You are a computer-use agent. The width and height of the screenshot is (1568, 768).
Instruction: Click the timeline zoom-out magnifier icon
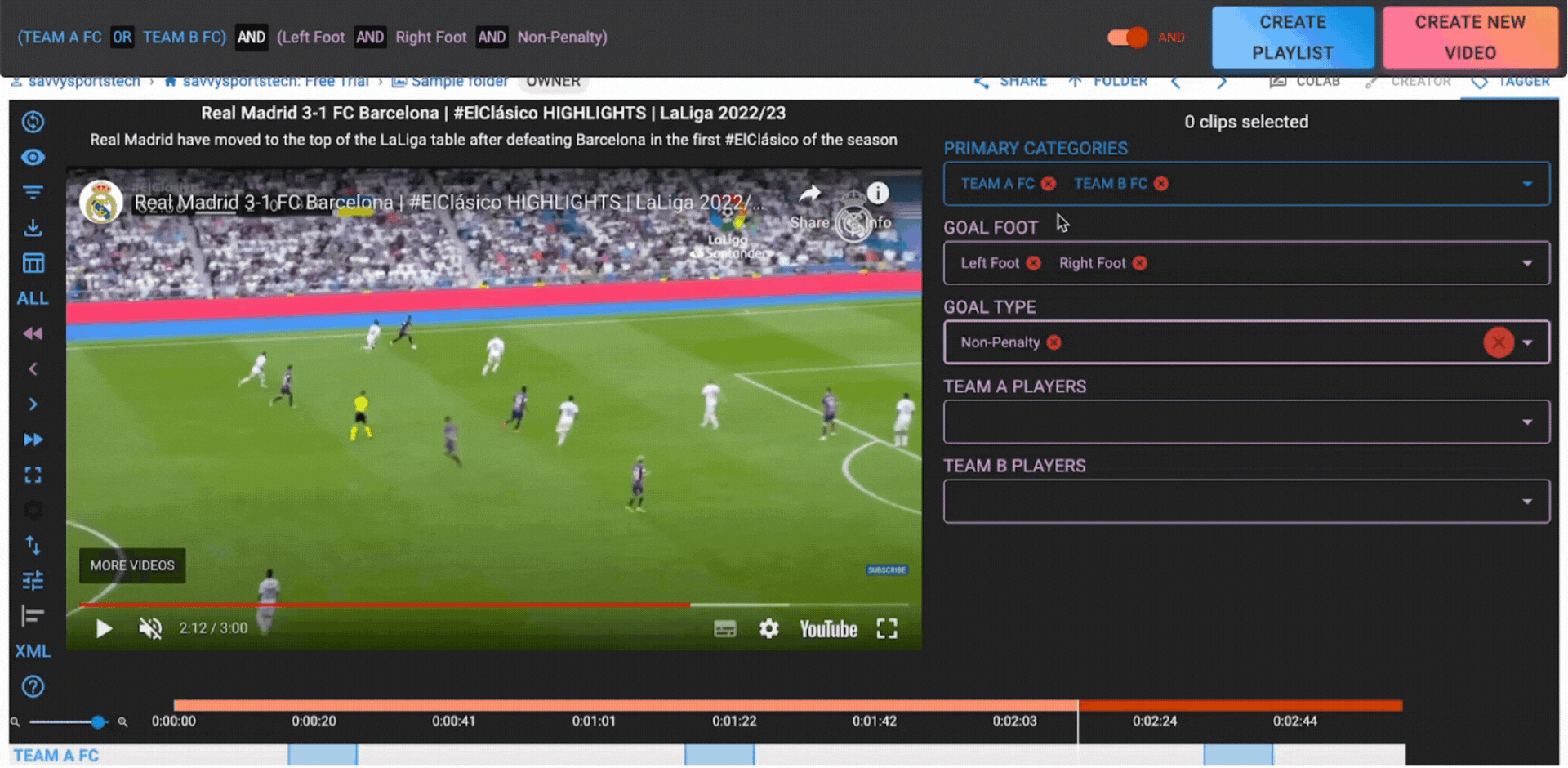tap(15, 722)
